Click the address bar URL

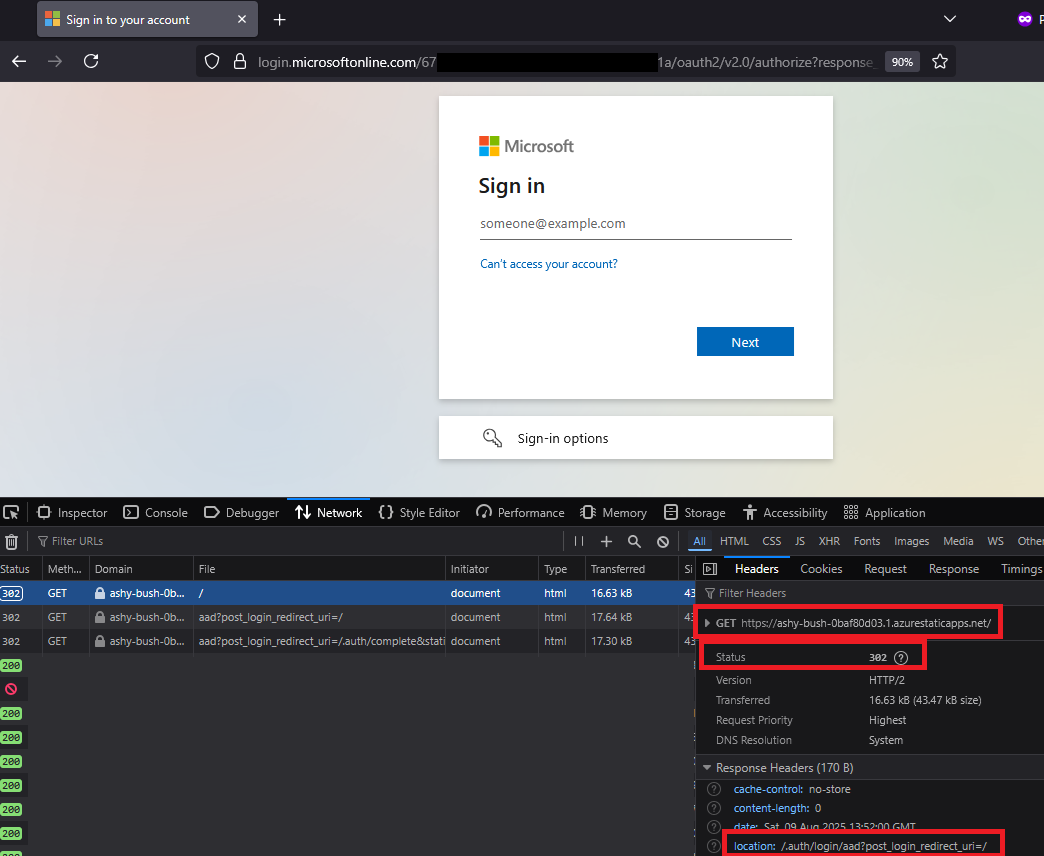coord(566,62)
